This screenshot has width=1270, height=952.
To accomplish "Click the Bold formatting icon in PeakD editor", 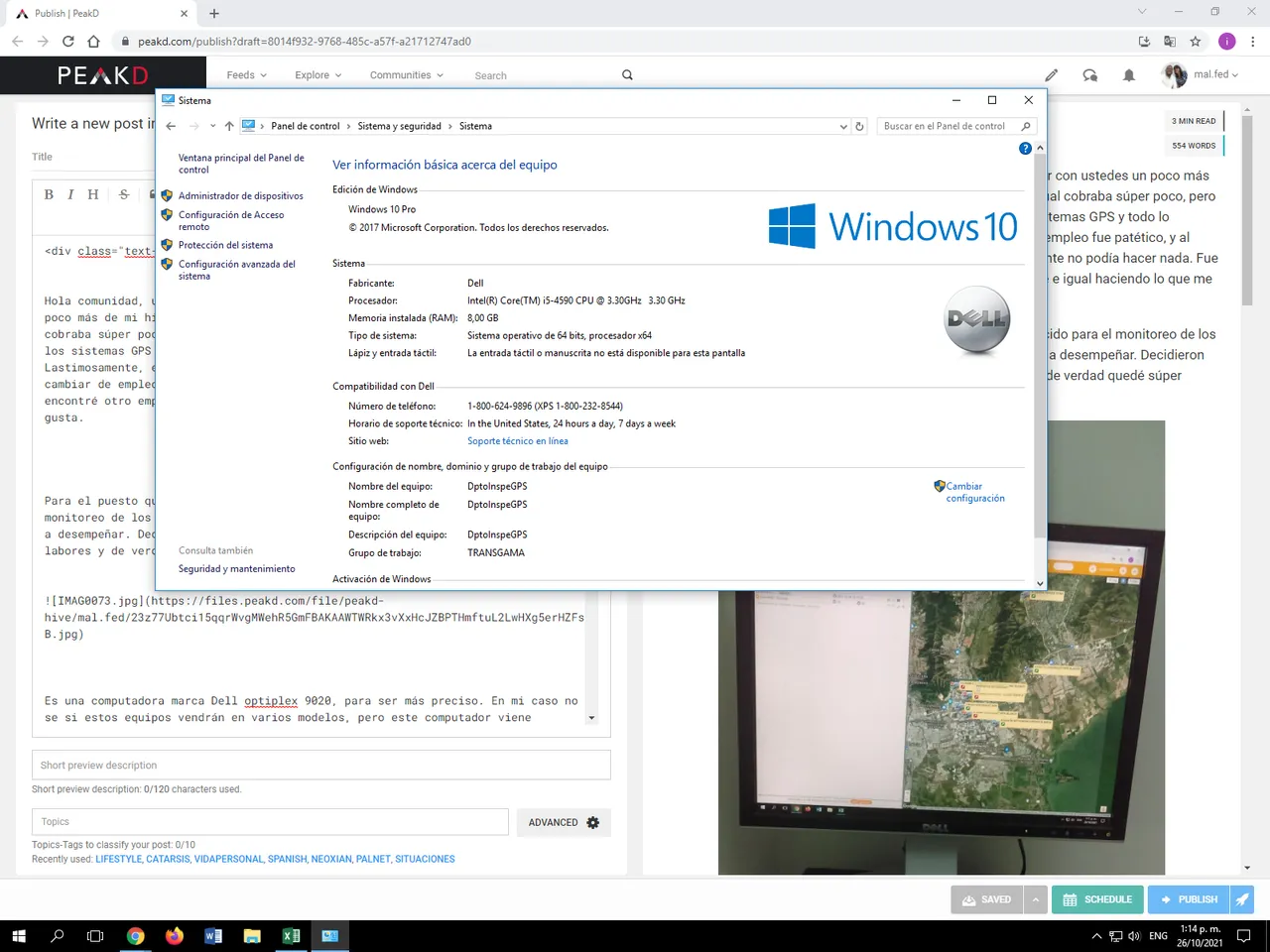I will pos(49,194).
